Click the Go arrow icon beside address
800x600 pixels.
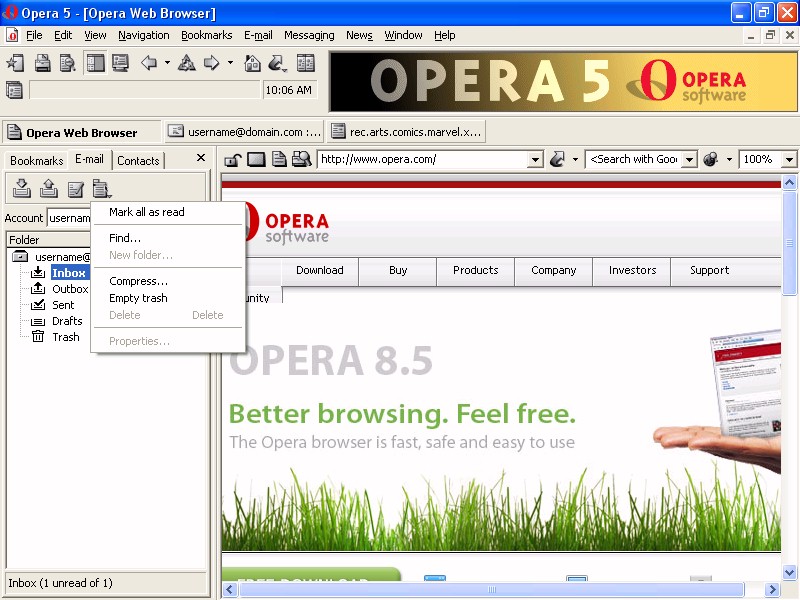point(557,160)
